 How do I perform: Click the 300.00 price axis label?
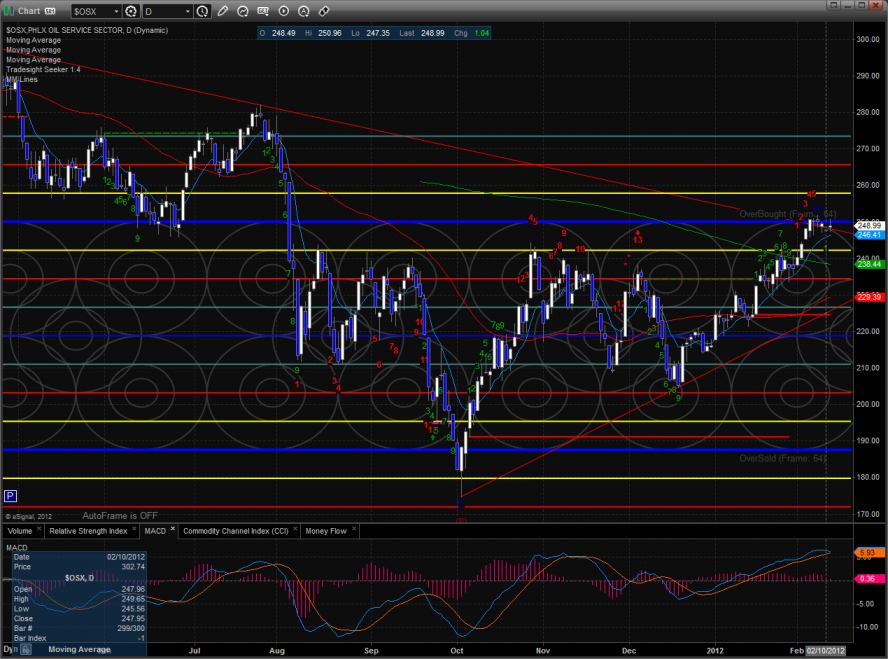point(868,39)
